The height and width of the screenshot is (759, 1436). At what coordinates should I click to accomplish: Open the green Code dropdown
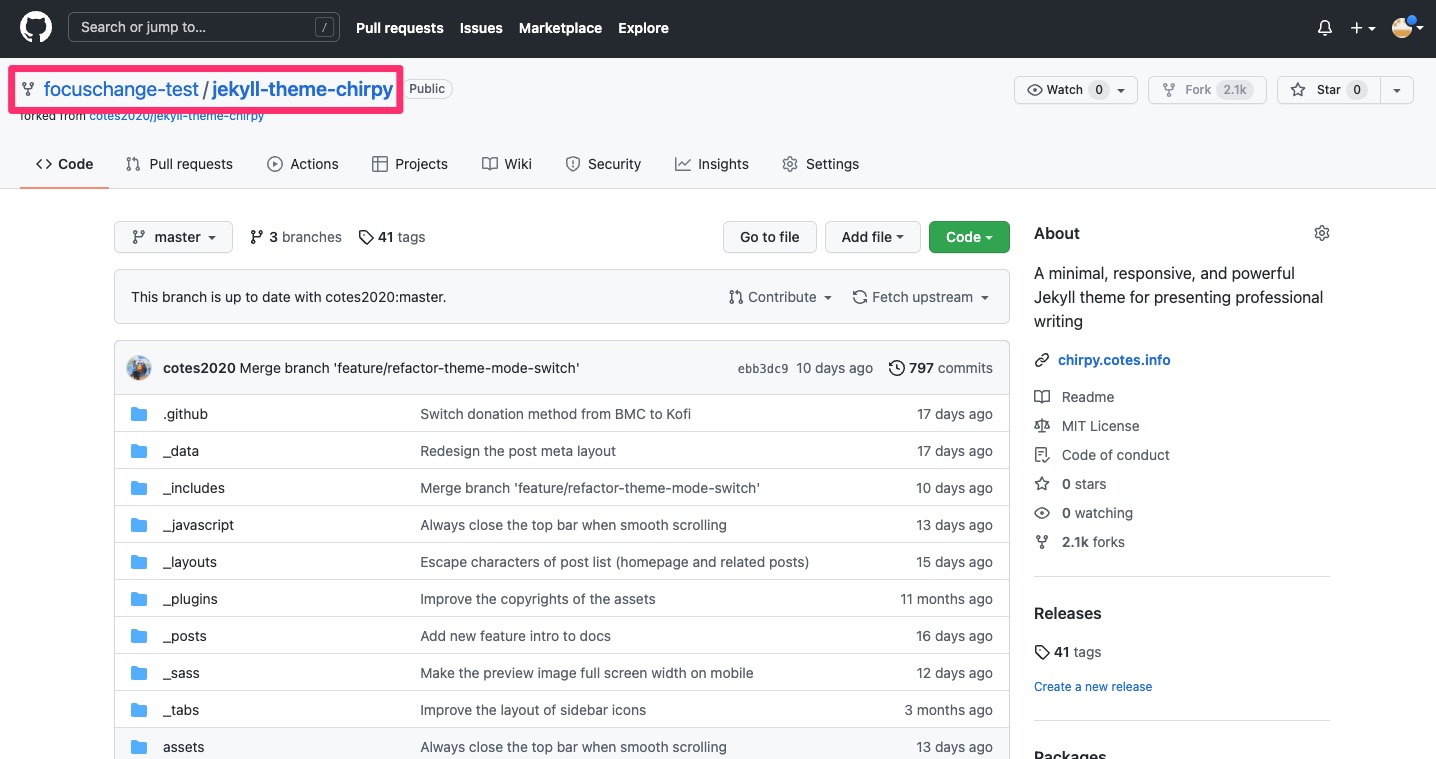(x=968, y=237)
